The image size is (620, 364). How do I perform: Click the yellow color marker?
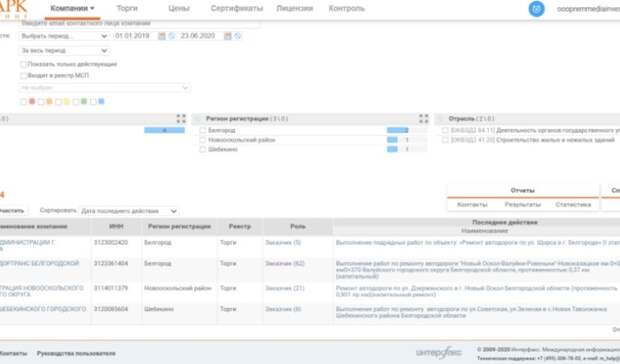pyautogui.click(x=66, y=102)
